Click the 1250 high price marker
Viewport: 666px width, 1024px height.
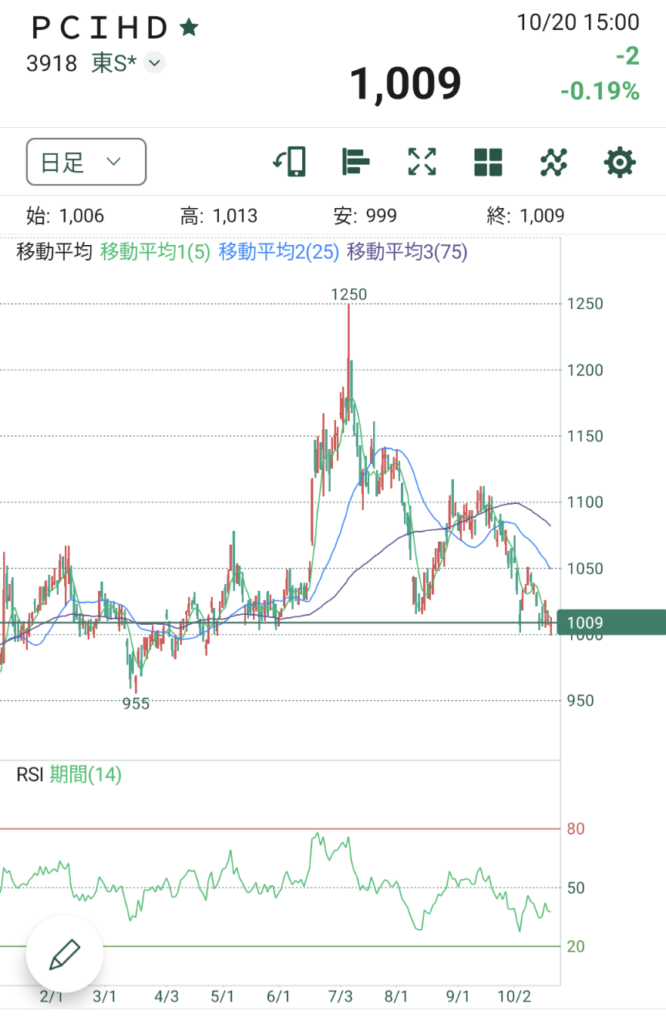[349, 294]
